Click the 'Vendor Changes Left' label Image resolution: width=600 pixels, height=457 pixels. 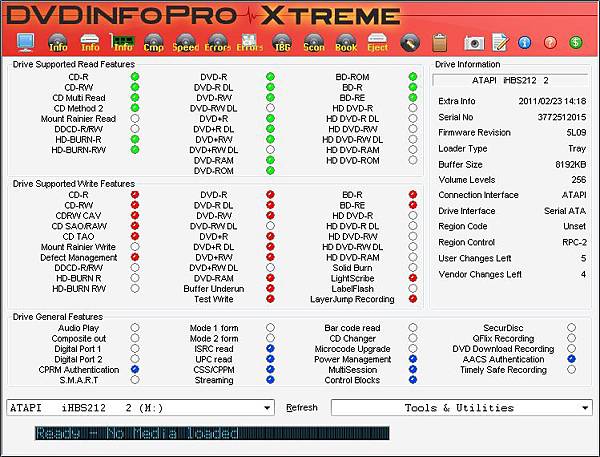(480, 274)
